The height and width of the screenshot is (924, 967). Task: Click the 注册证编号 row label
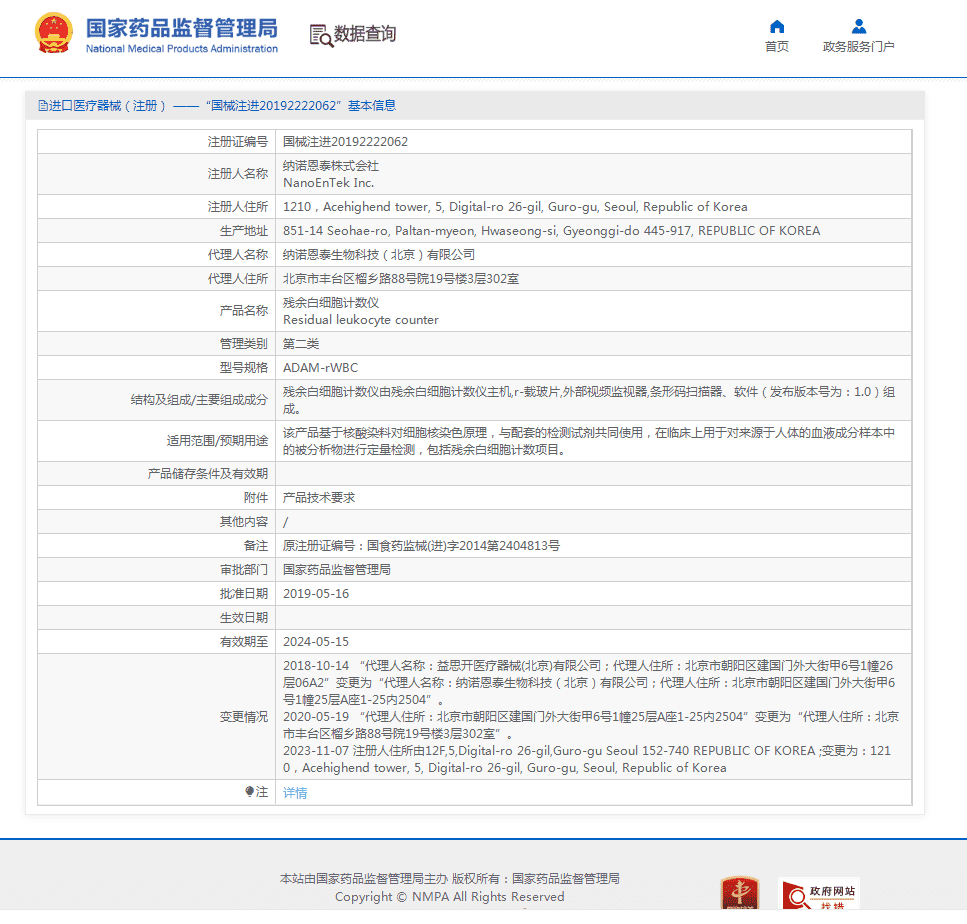238,142
